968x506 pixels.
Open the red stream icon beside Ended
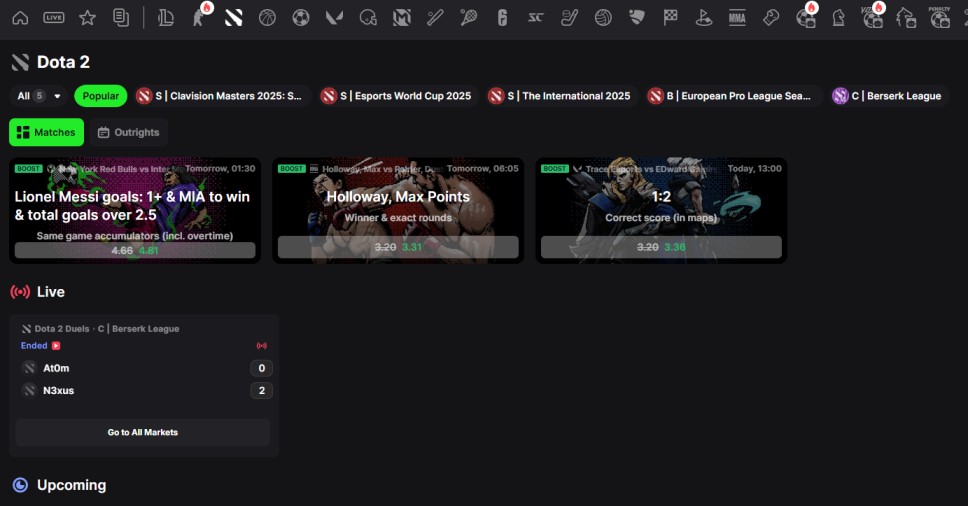pyautogui.click(x=56, y=346)
